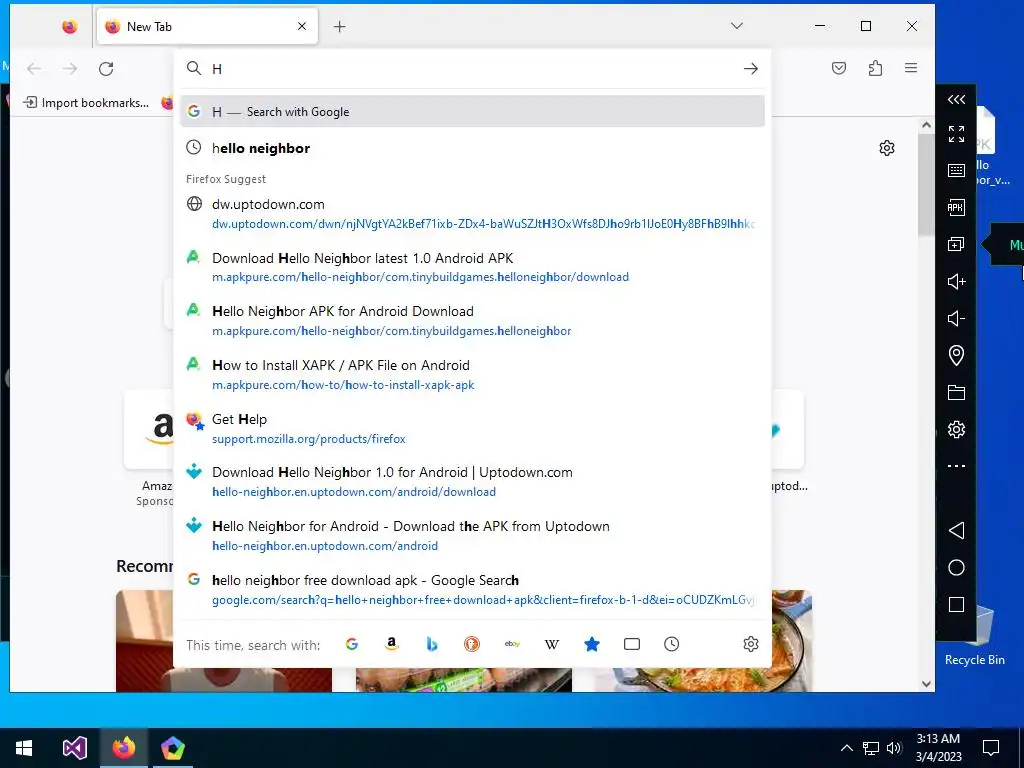Image resolution: width=1024 pixels, height=768 pixels.
Task: Search history with the clock icon
Action: [671, 645]
